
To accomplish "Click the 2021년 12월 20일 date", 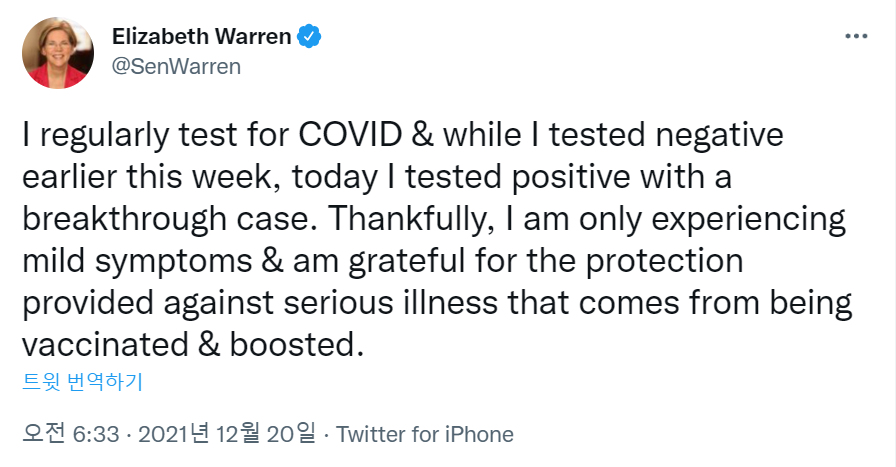I will pyautogui.click(x=225, y=434).
